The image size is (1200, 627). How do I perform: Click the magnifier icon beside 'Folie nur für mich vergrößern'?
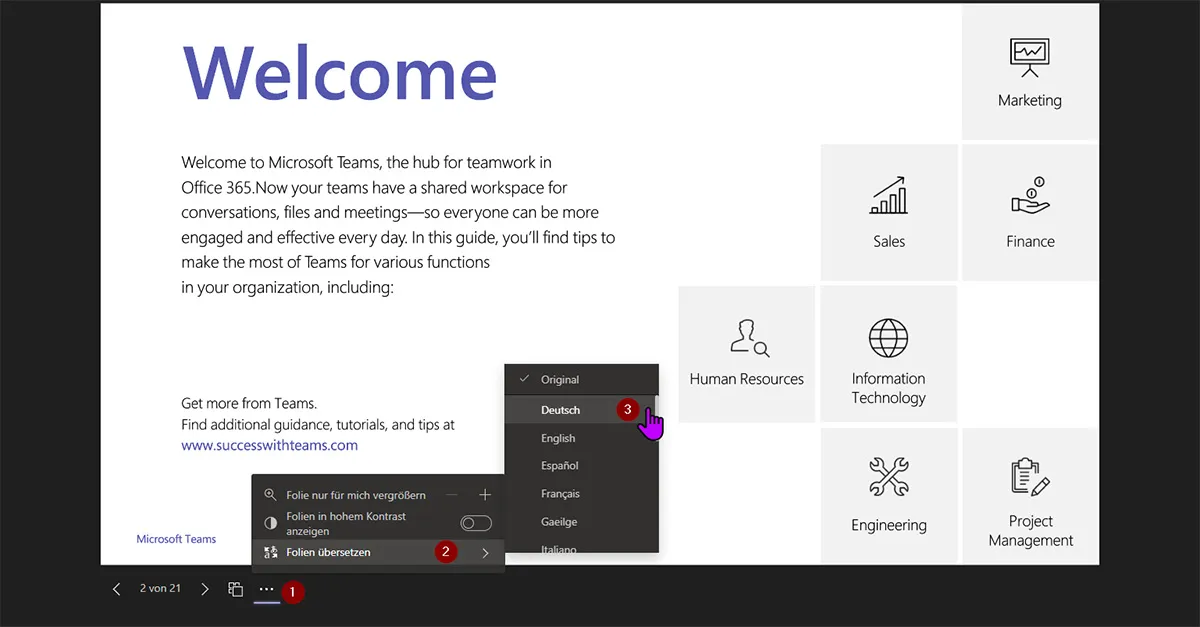270,495
